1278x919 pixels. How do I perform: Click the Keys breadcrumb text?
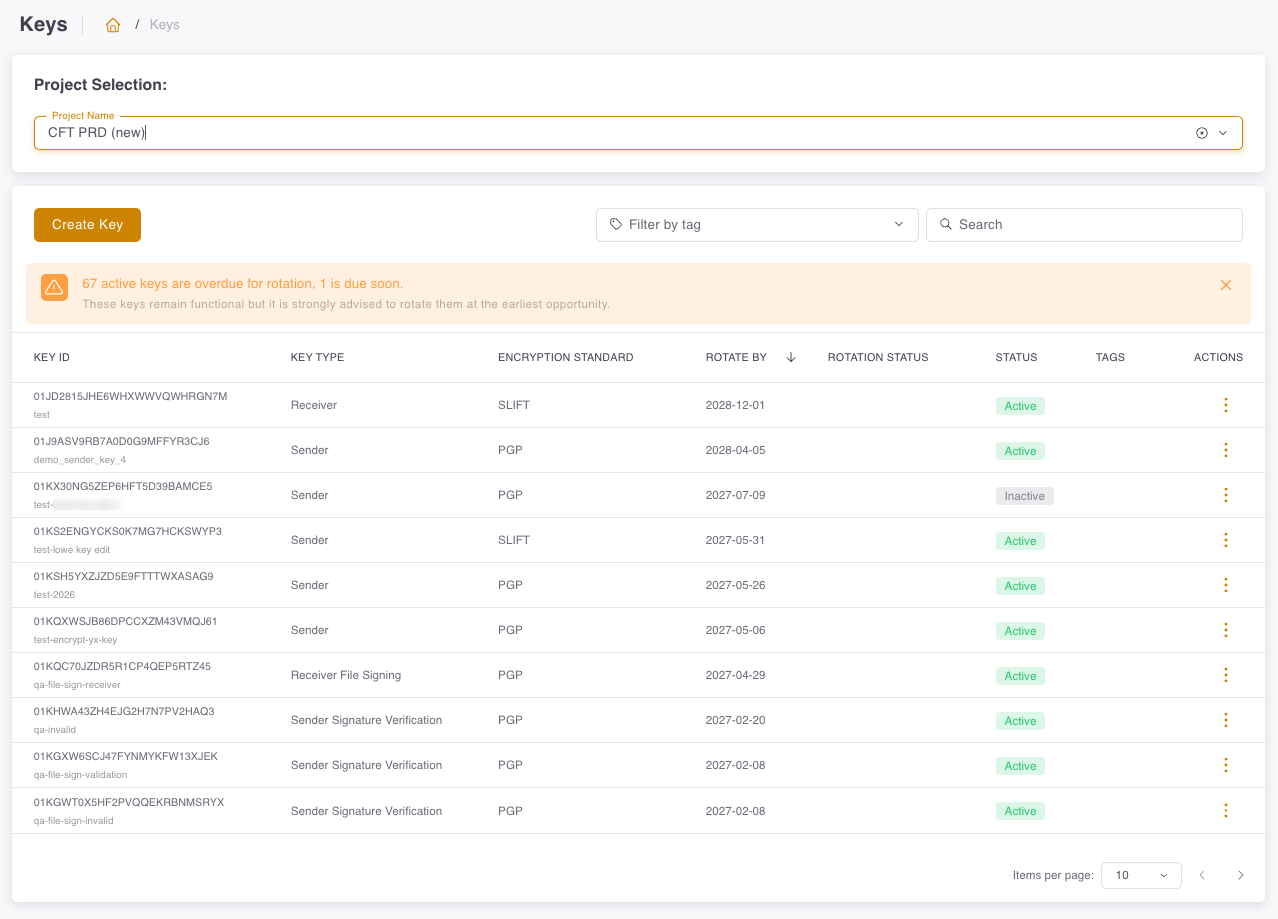(x=165, y=25)
